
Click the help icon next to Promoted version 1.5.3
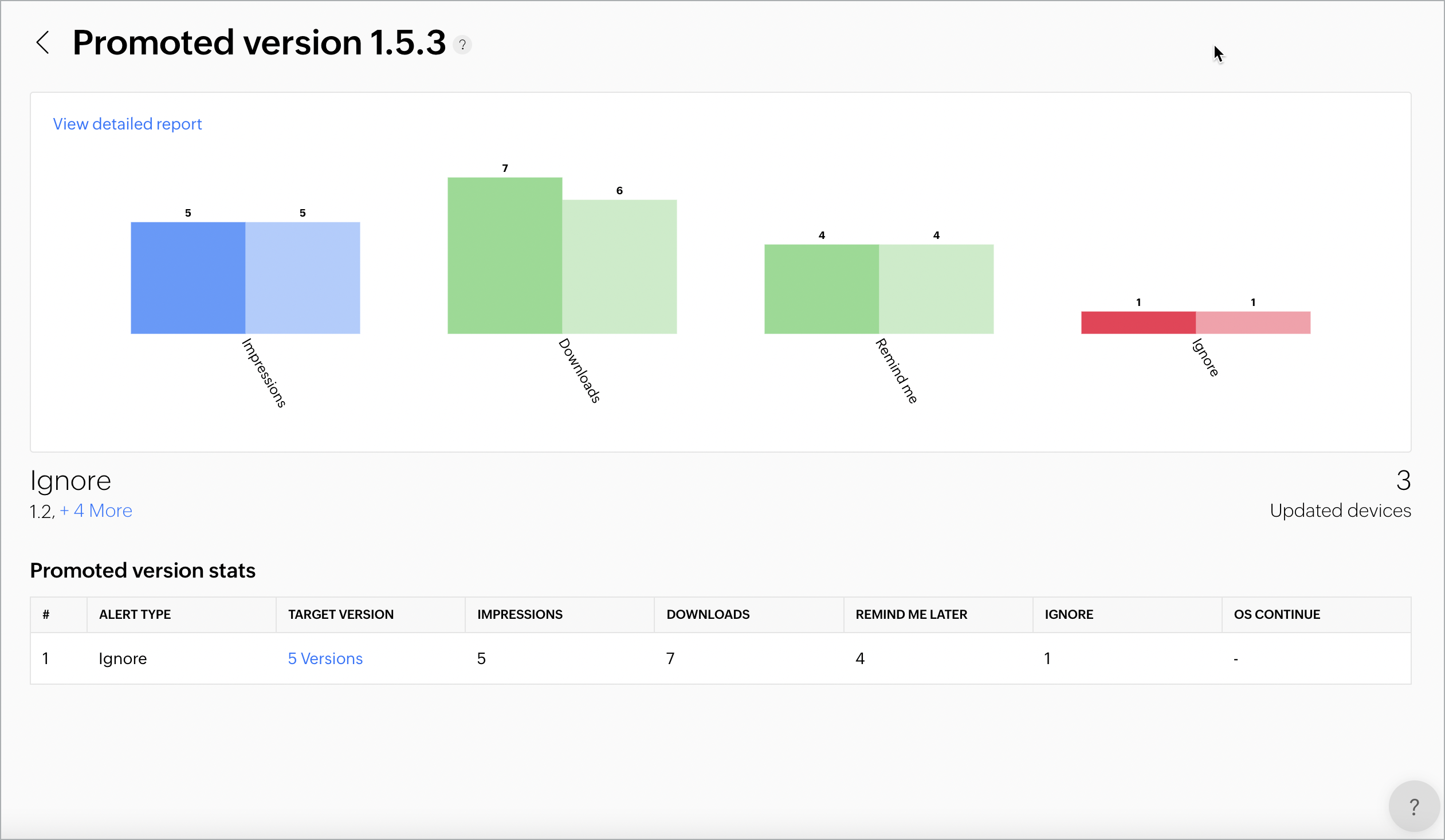[462, 44]
